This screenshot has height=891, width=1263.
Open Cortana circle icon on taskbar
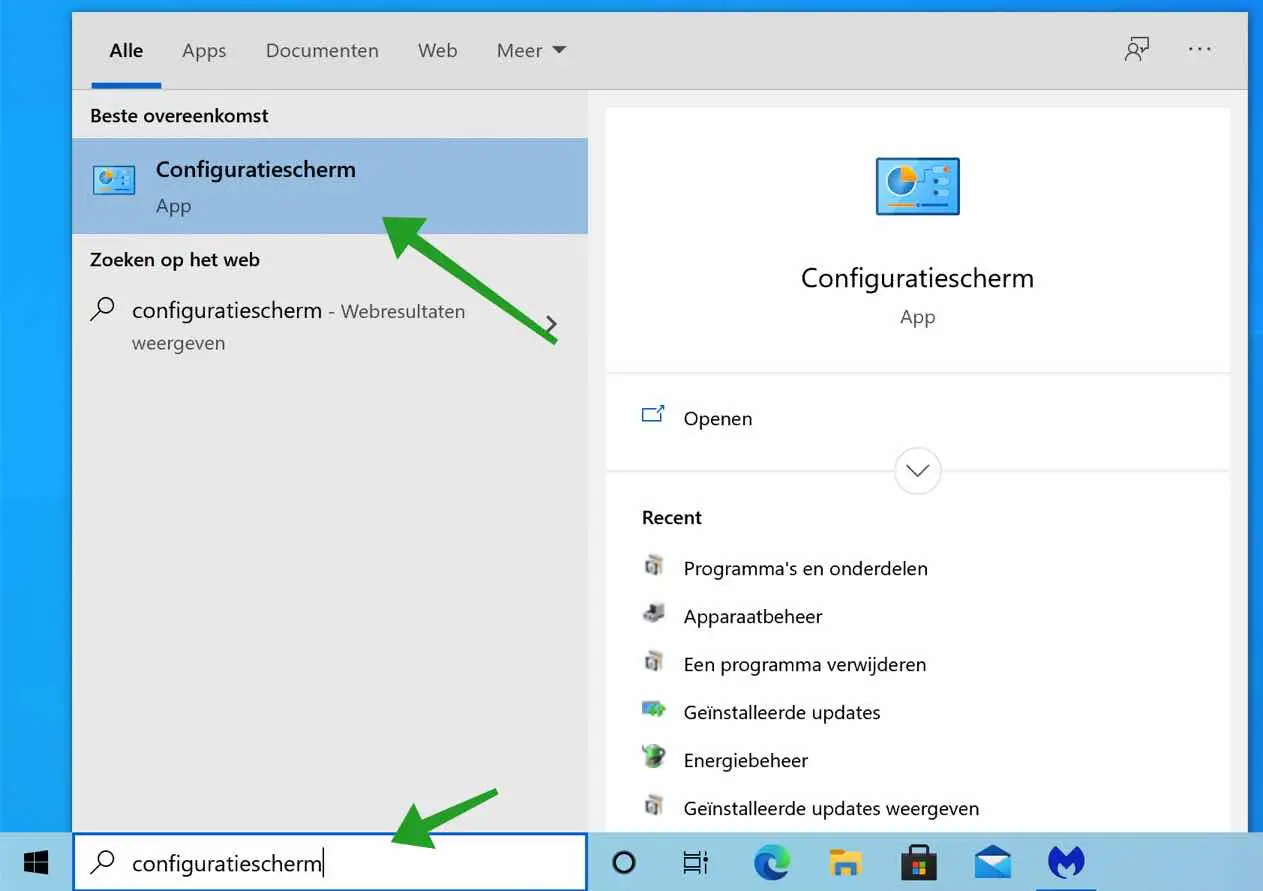point(624,862)
